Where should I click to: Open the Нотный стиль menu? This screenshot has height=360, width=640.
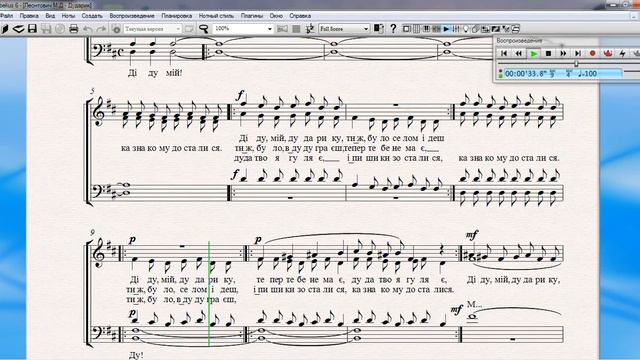click(216, 16)
